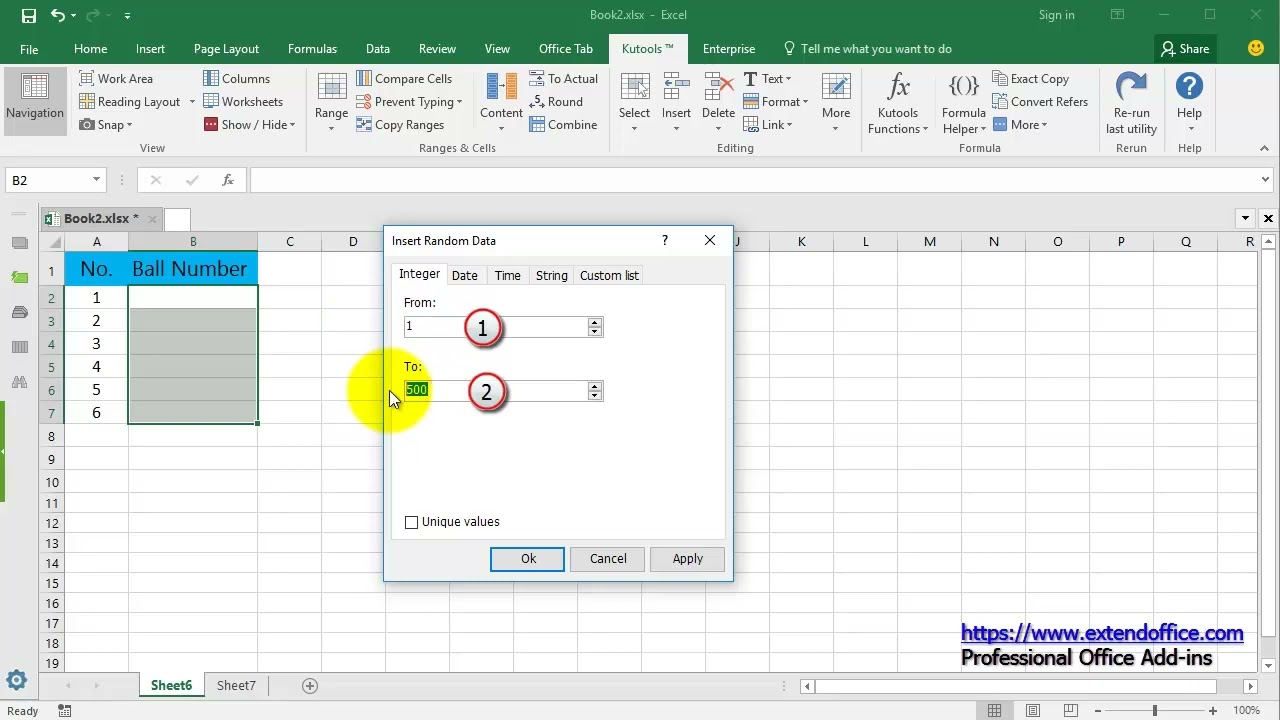1280x720 pixels.
Task: Click Convert Refers tool
Action: click(x=1040, y=102)
